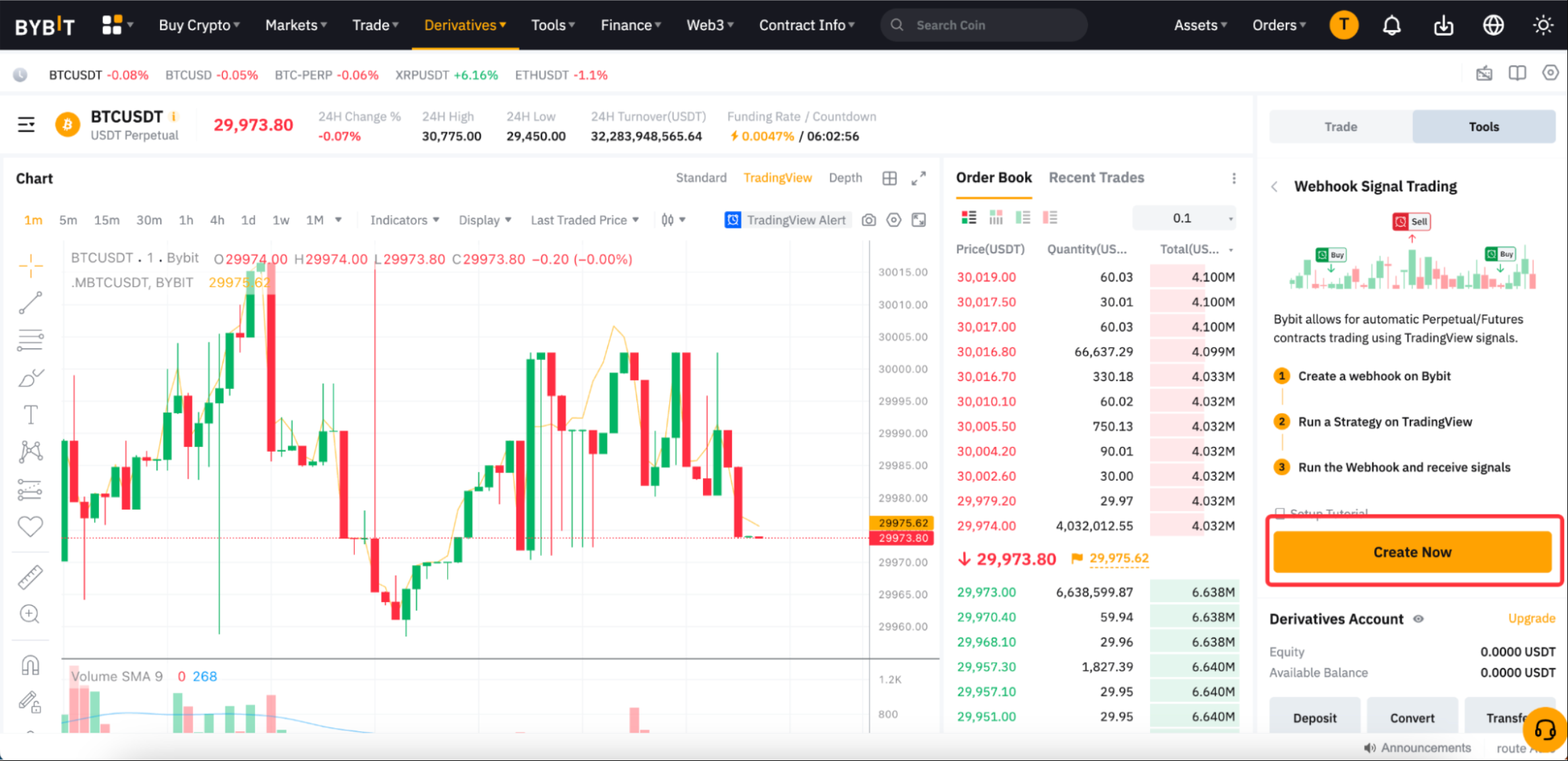This screenshot has width=1568, height=761.
Task: Switch to the TradingView chart mode
Action: [779, 178]
